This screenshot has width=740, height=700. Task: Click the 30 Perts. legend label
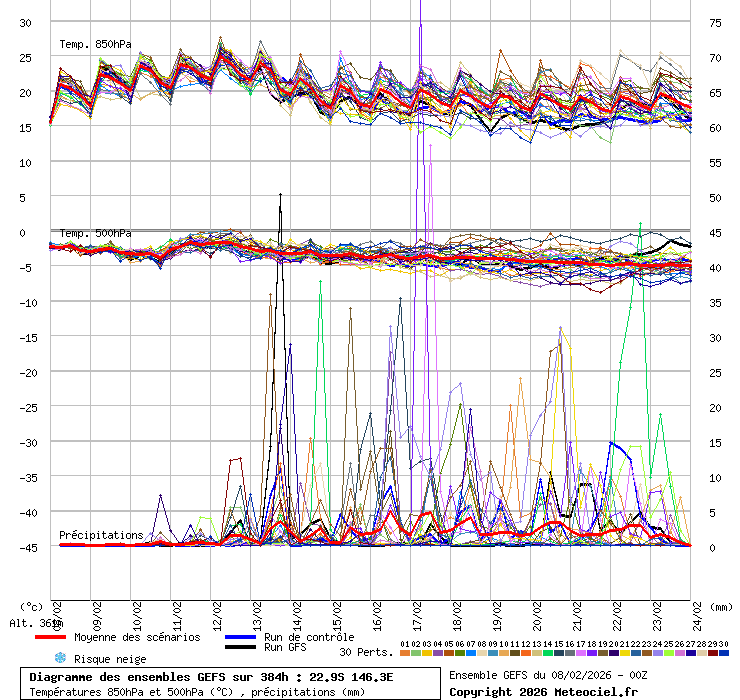(366, 652)
